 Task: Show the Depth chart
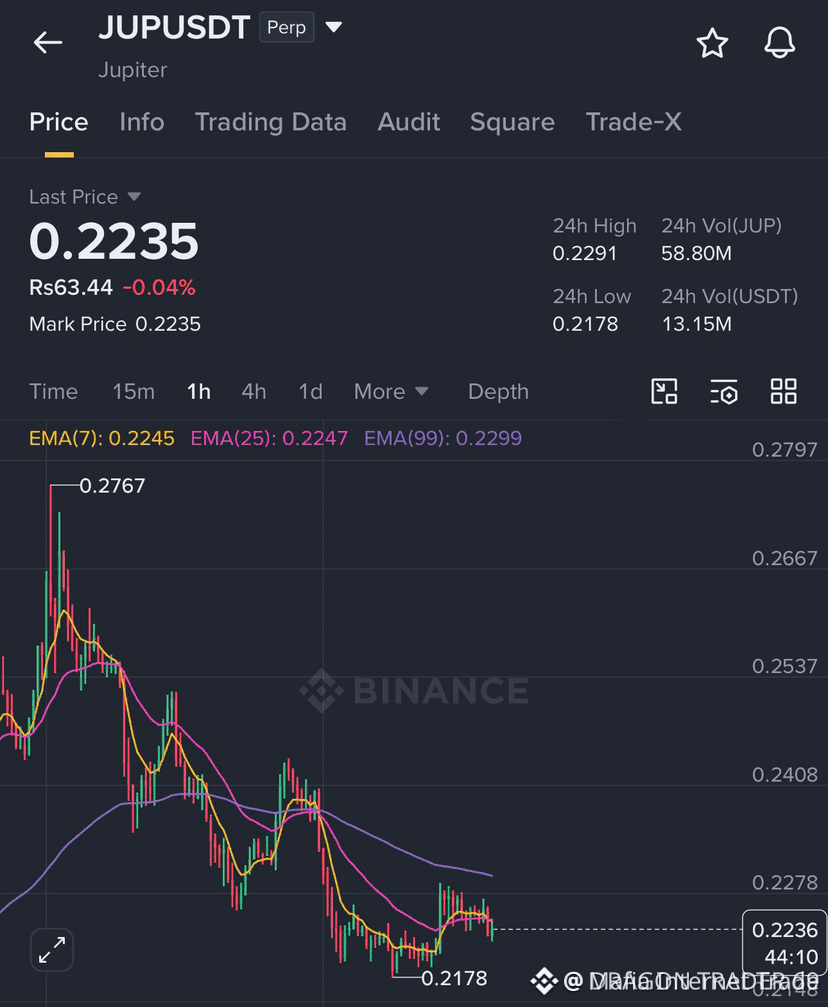(x=498, y=392)
